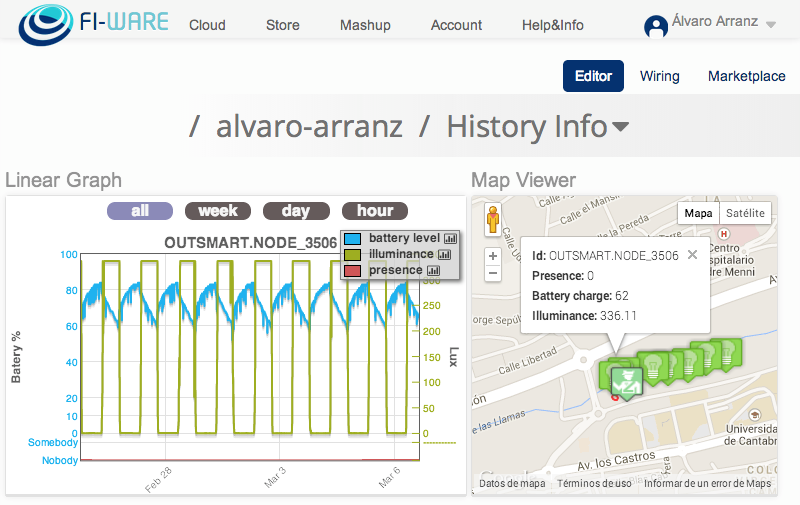Click the Nobody axis label
Image resolution: width=800 pixels, height=505 pixels.
[60, 460]
